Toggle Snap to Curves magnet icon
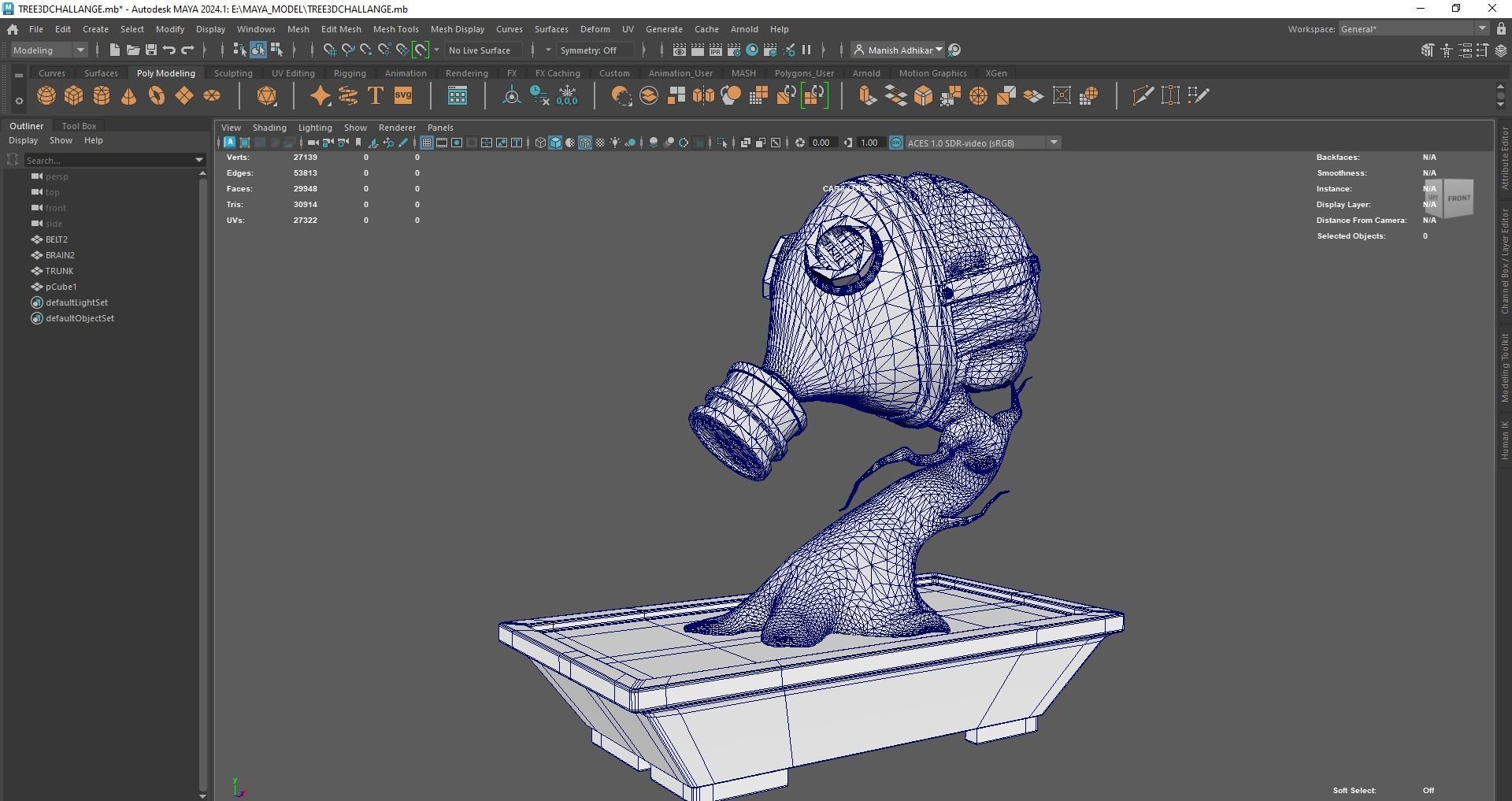Viewport: 1512px width, 801px height. tap(348, 50)
